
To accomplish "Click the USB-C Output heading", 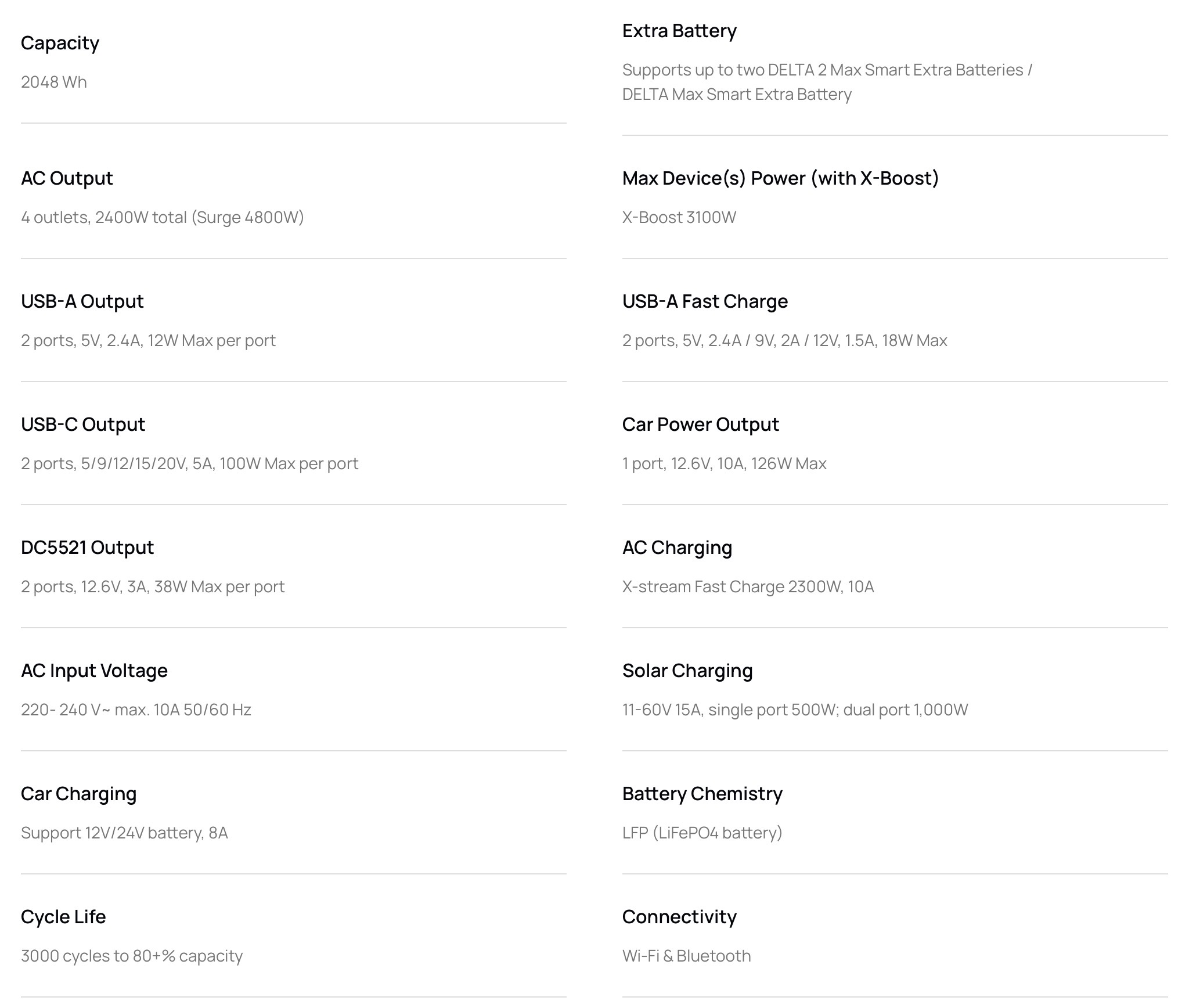I will tap(83, 424).
